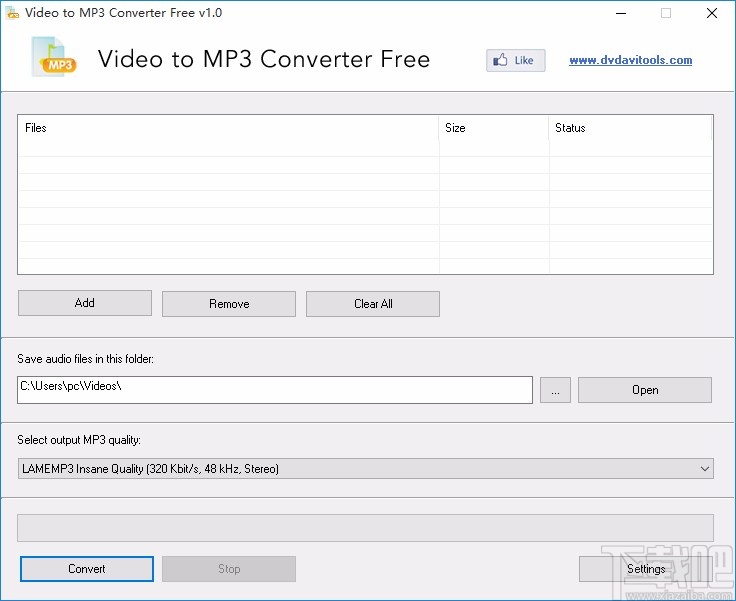Click the conversion progress bar
Viewport: 736px width, 601px height.
coord(365,528)
